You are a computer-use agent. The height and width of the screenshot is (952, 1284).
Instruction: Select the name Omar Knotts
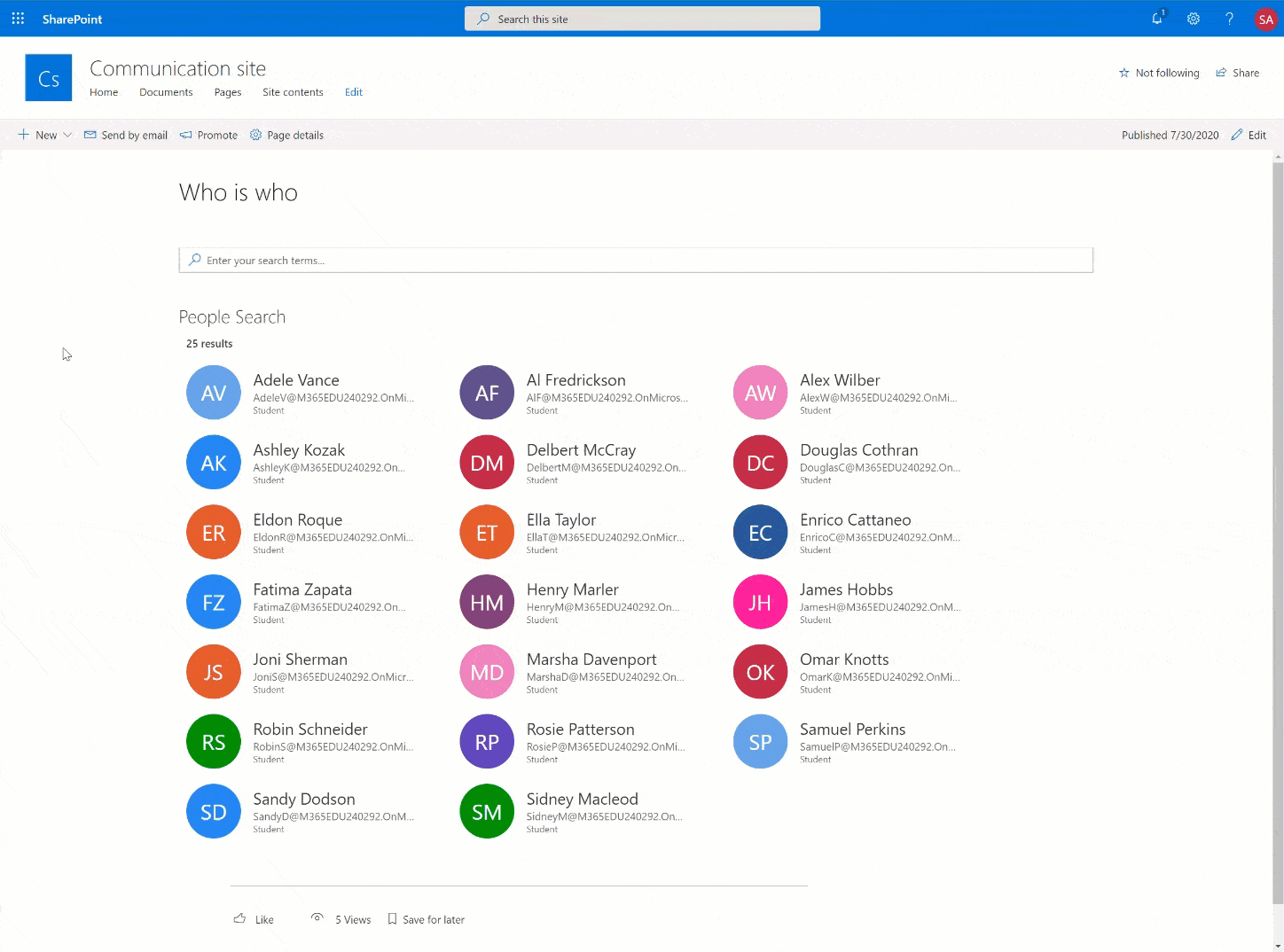pos(844,659)
